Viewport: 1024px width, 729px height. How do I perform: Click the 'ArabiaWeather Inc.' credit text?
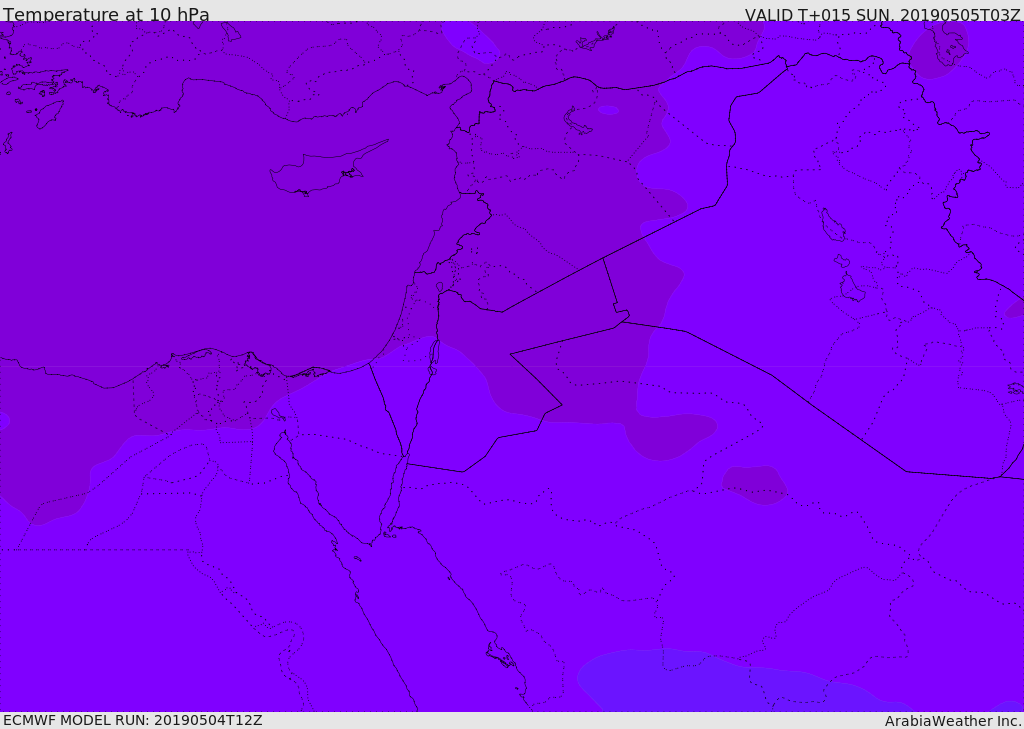pos(953,721)
